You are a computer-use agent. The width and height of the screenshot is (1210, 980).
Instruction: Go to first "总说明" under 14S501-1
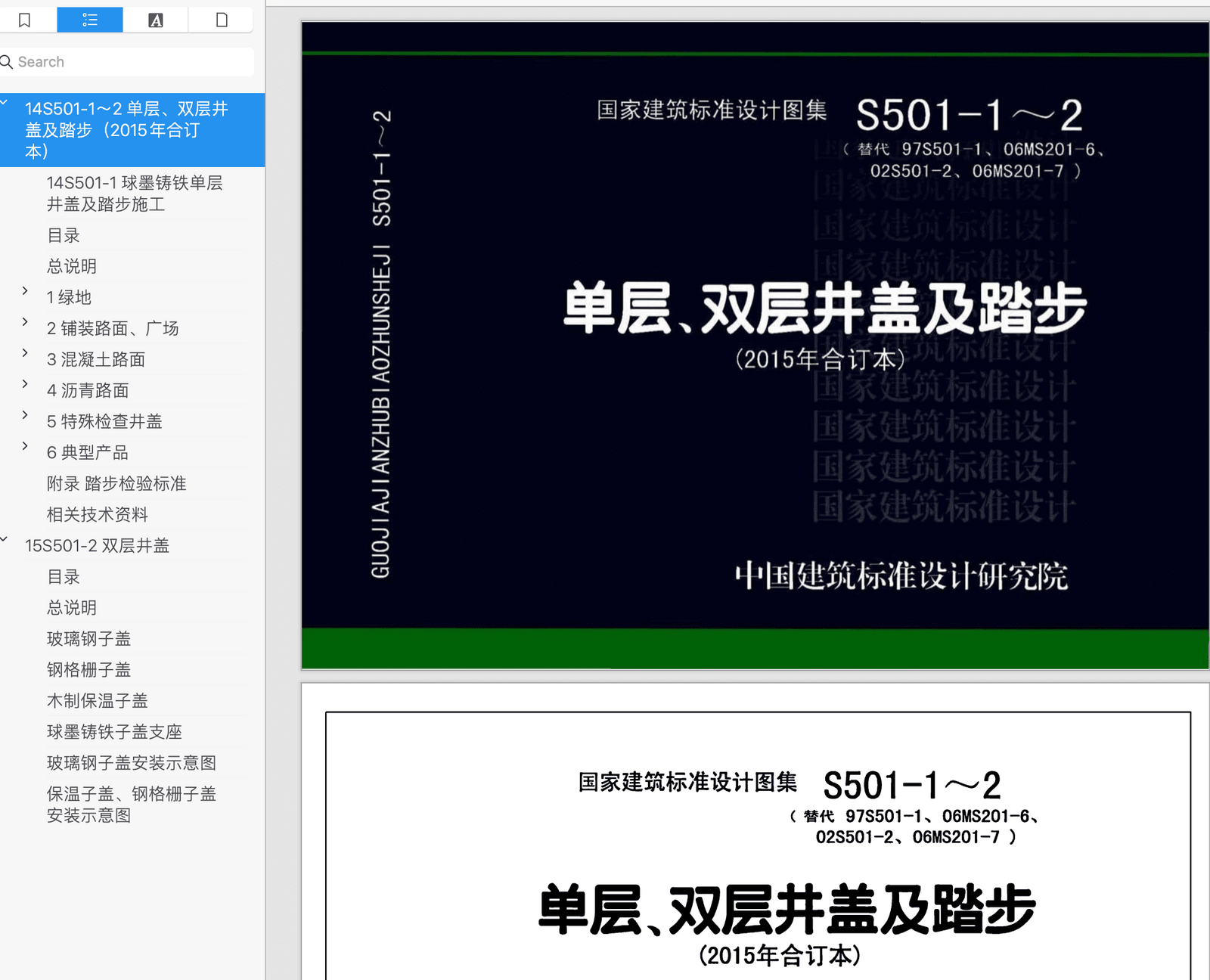coord(72,267)
